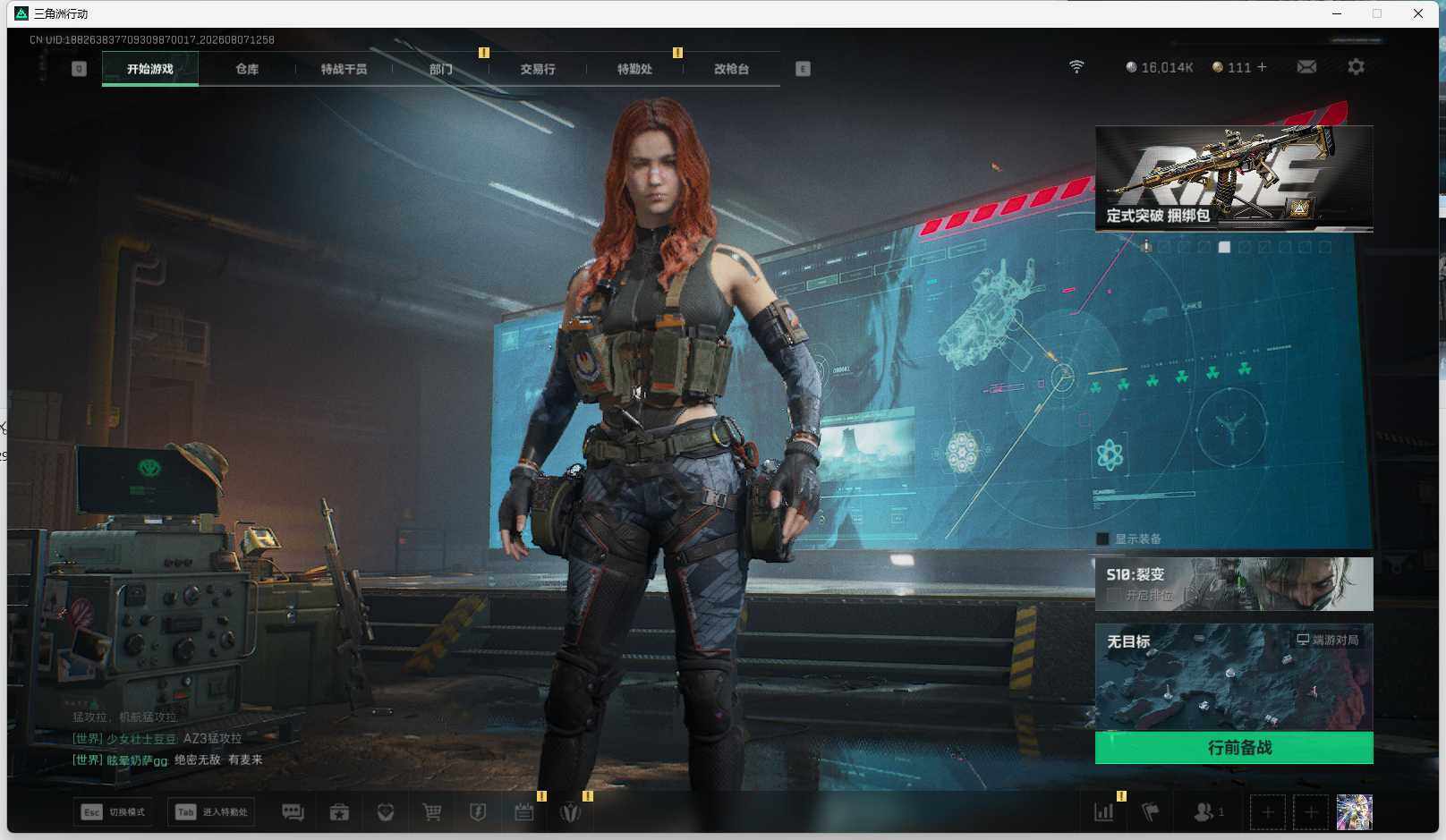The width and height of the screenshot is (1446, 840).
Task: Click the 三角洲行动 app icon in title bar
Action: pyautogui.click(x=21, y=13)
